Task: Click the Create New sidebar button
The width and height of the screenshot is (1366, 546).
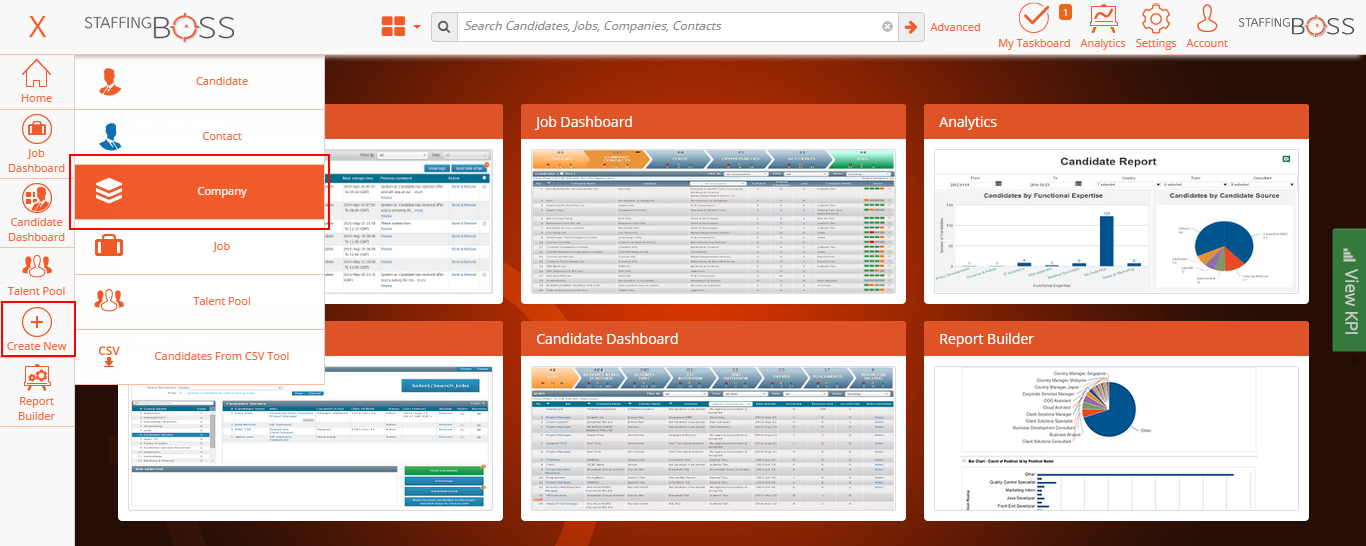Action: 37,330
